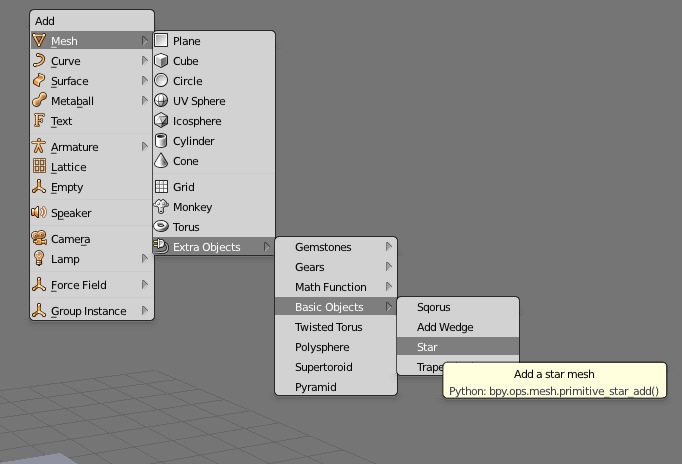Click the Text 'F' icon
Viewport: 682px width, 464px height.
[x=39, y=120]
